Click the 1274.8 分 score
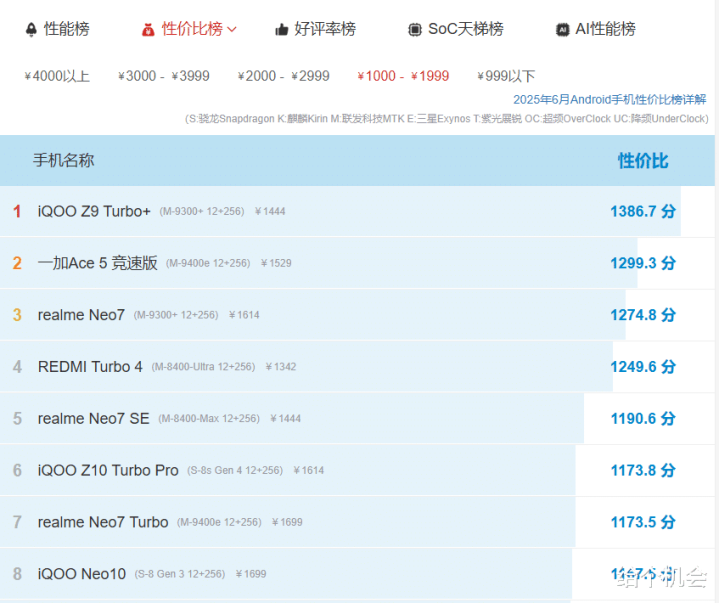719x603 pixels. (643, 315)
